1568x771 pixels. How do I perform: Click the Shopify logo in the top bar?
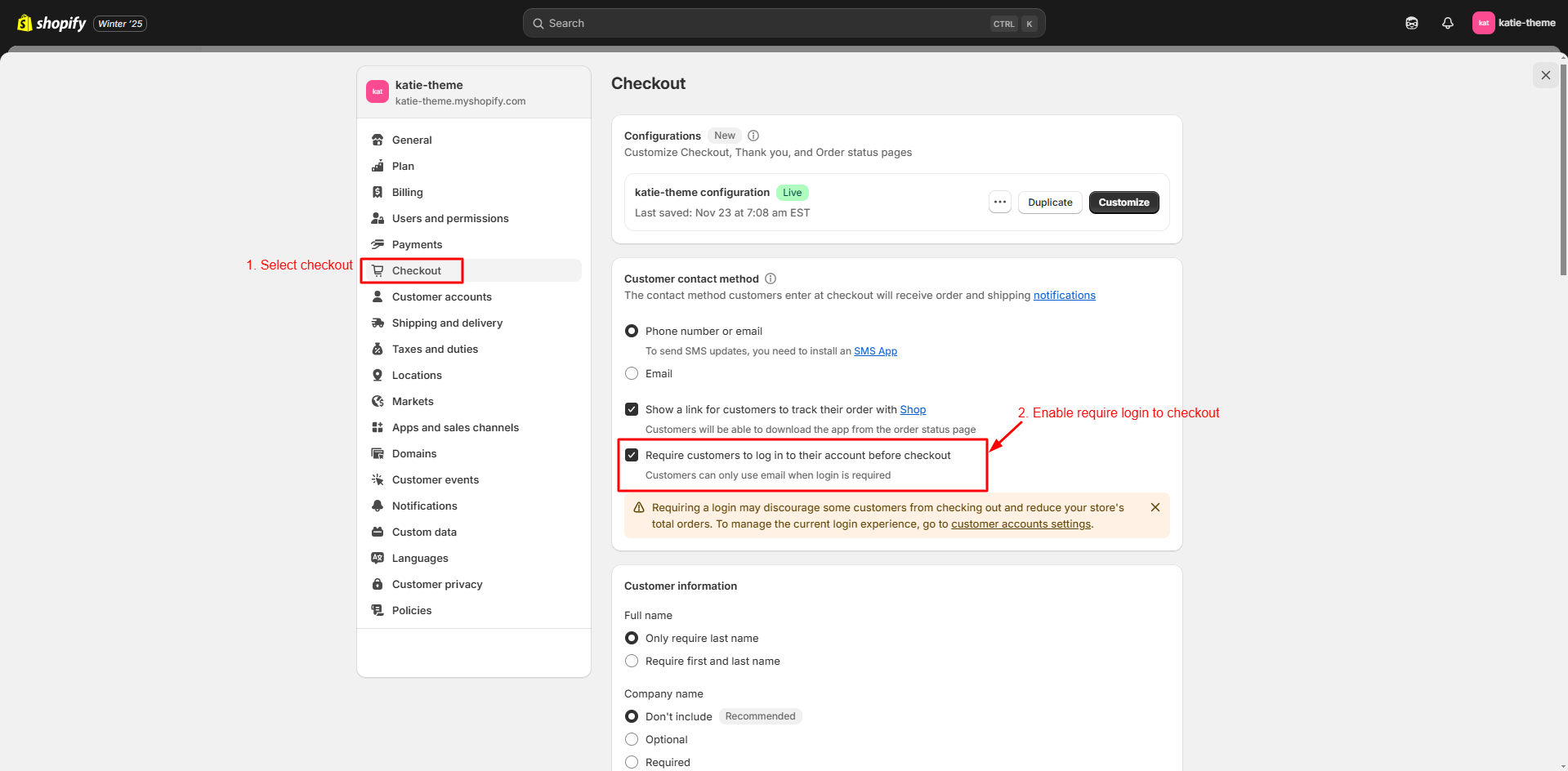coord(51,23)
